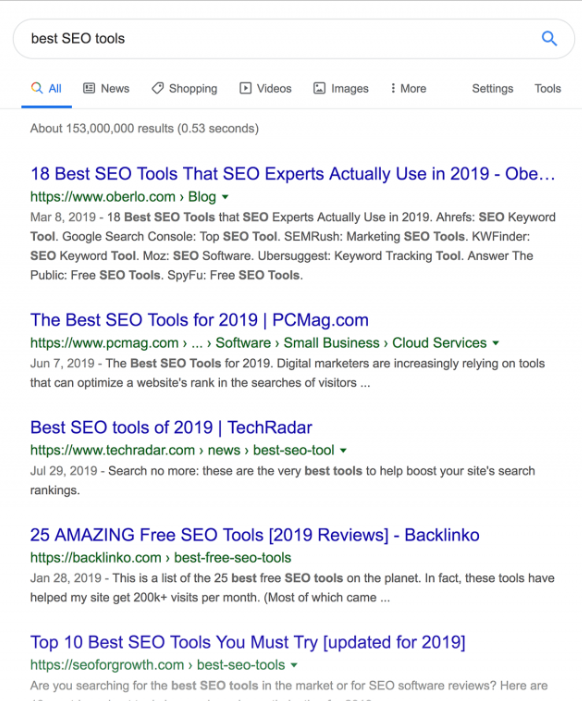Open the TechRadar Best SEO tools result
The width and height of the screenshot is (582, 701).
point(171,427)
